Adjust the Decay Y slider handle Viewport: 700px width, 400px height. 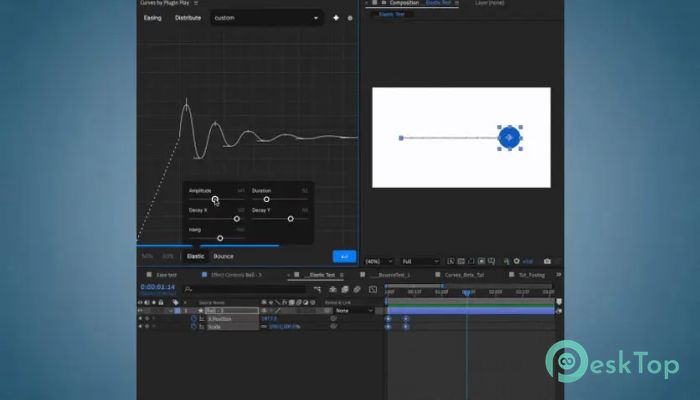coord(291,219)
